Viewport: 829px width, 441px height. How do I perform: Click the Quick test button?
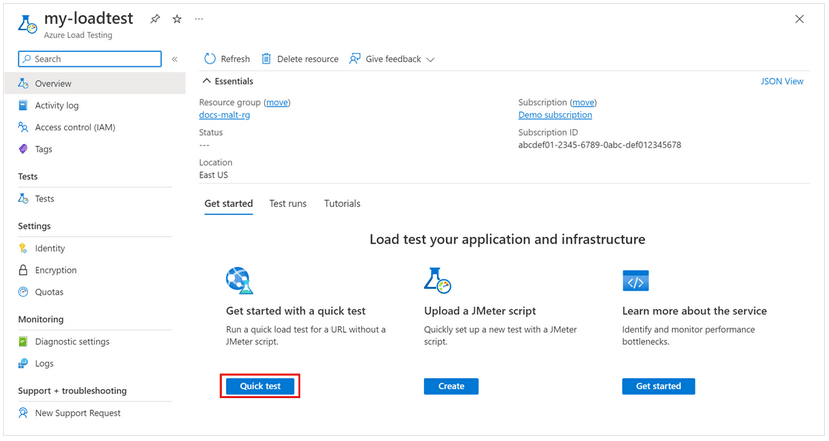260,387
